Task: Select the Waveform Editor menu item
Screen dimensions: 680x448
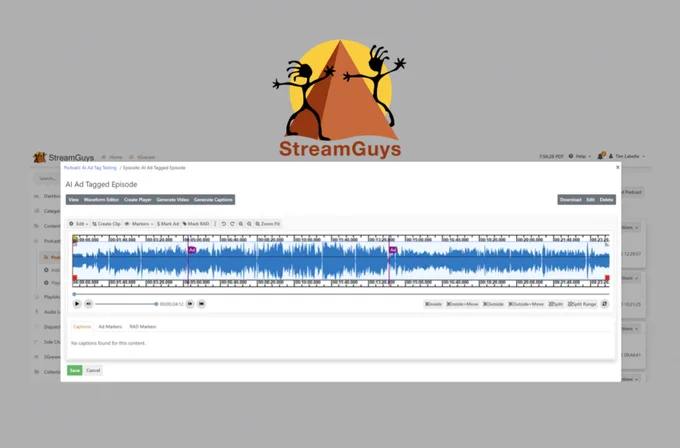Action: tap(101, 199)
